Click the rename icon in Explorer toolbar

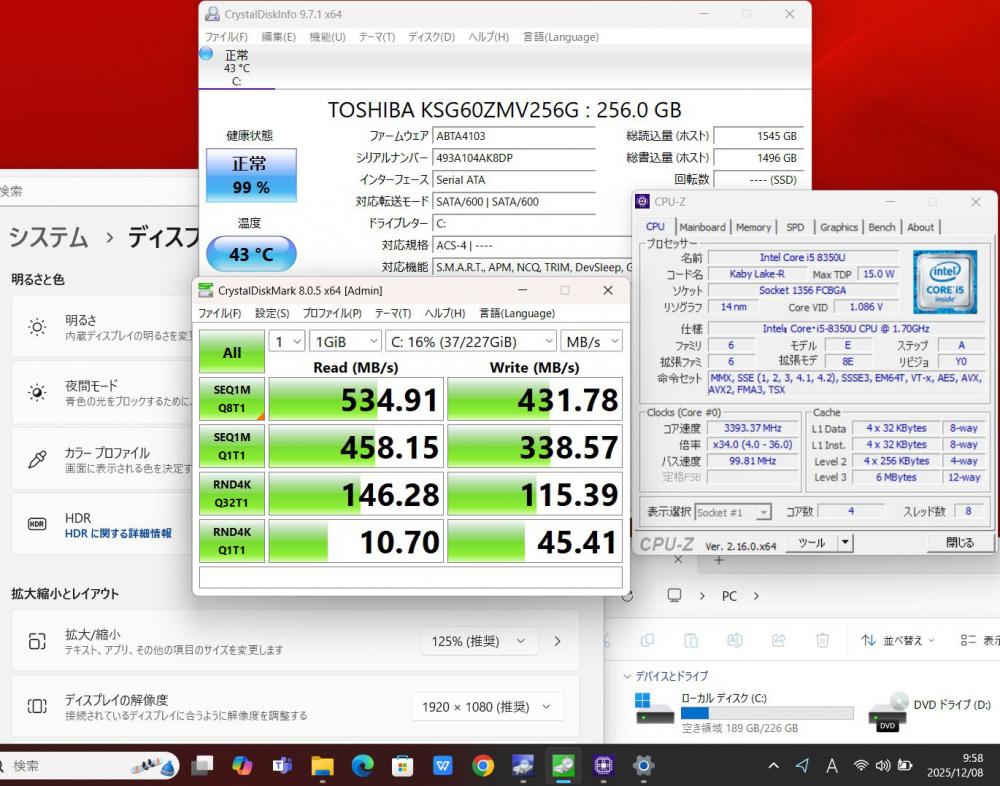[735, 640]
